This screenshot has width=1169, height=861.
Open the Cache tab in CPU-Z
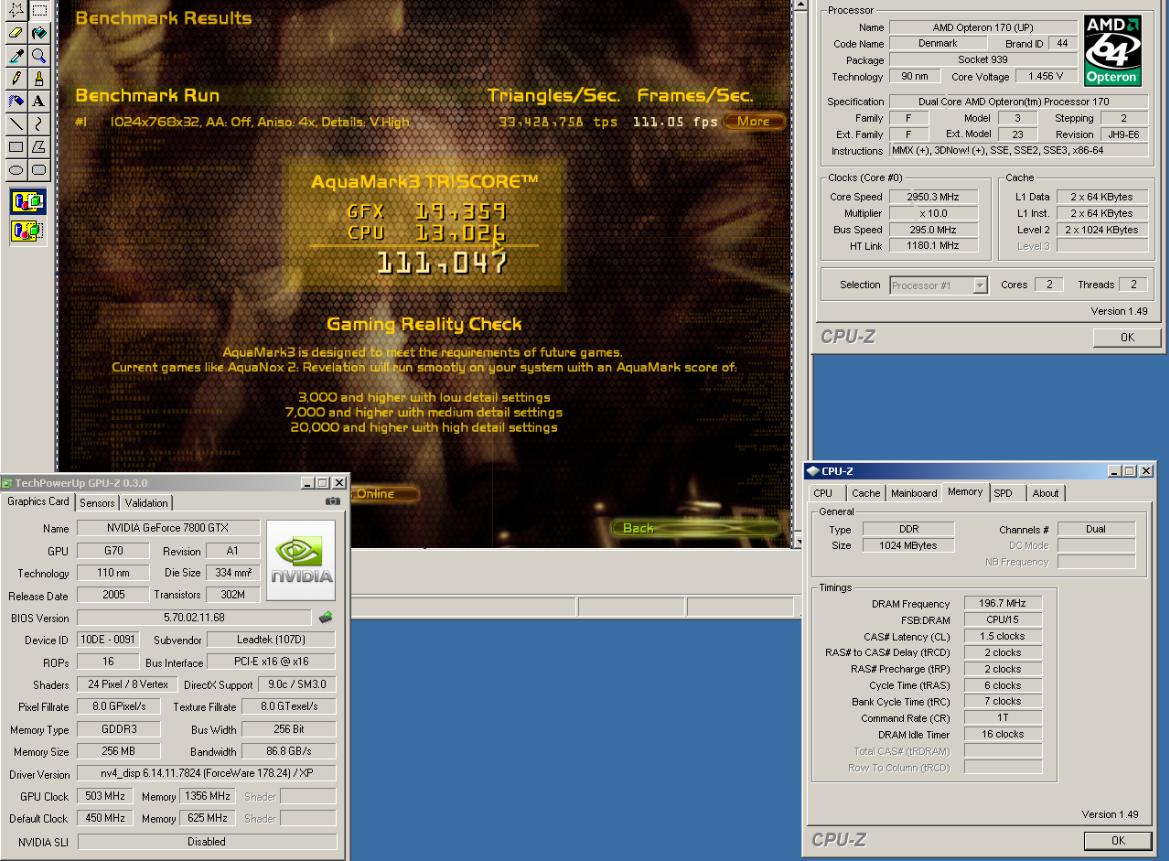[866, 493]
